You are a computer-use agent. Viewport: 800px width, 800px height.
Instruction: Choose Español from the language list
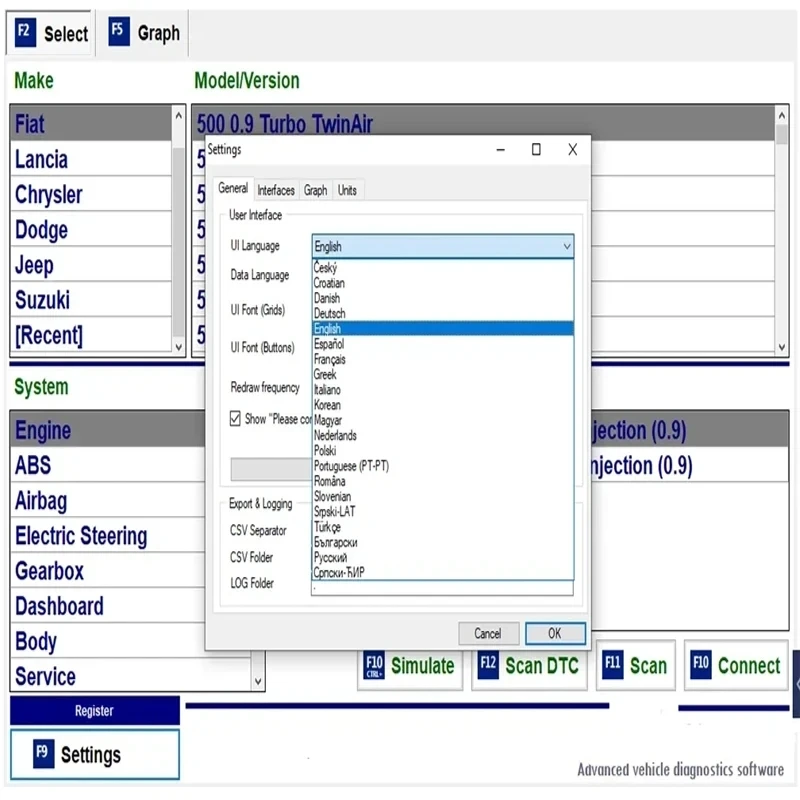click(x=442, y=344)
